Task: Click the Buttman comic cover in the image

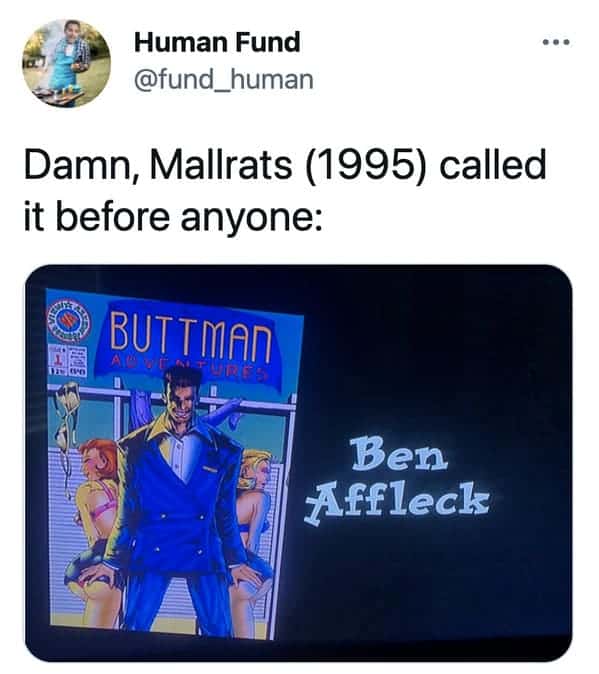Action: pyautogui.click(x=172, y=464)
